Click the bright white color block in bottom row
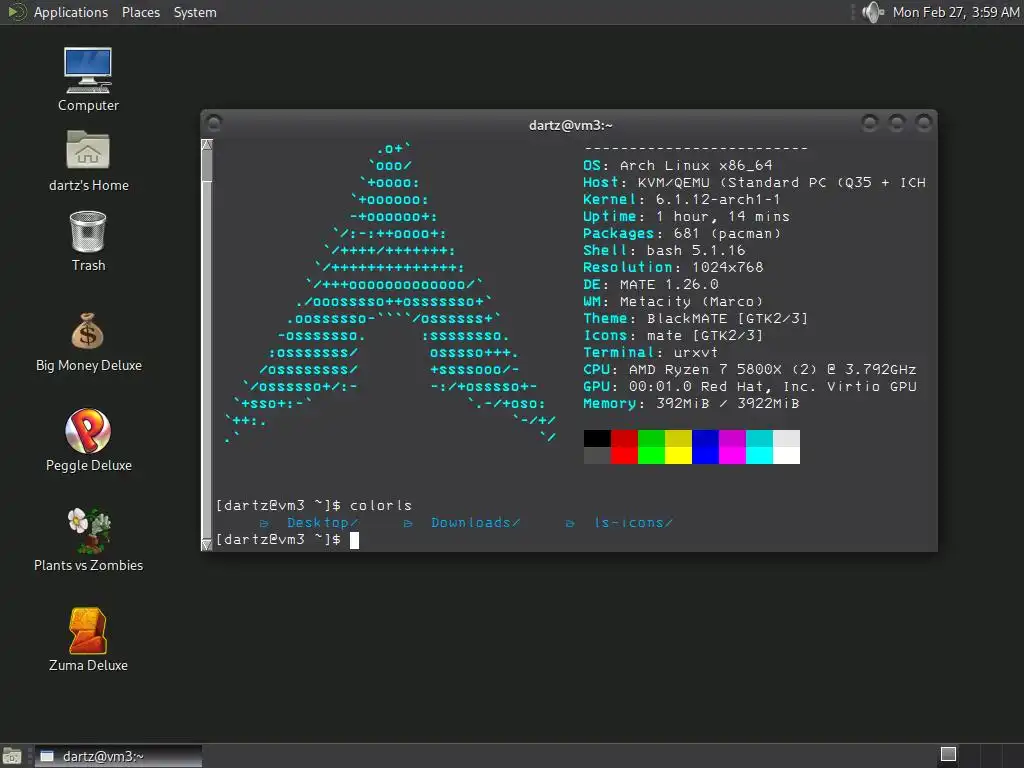 [786, 455]
